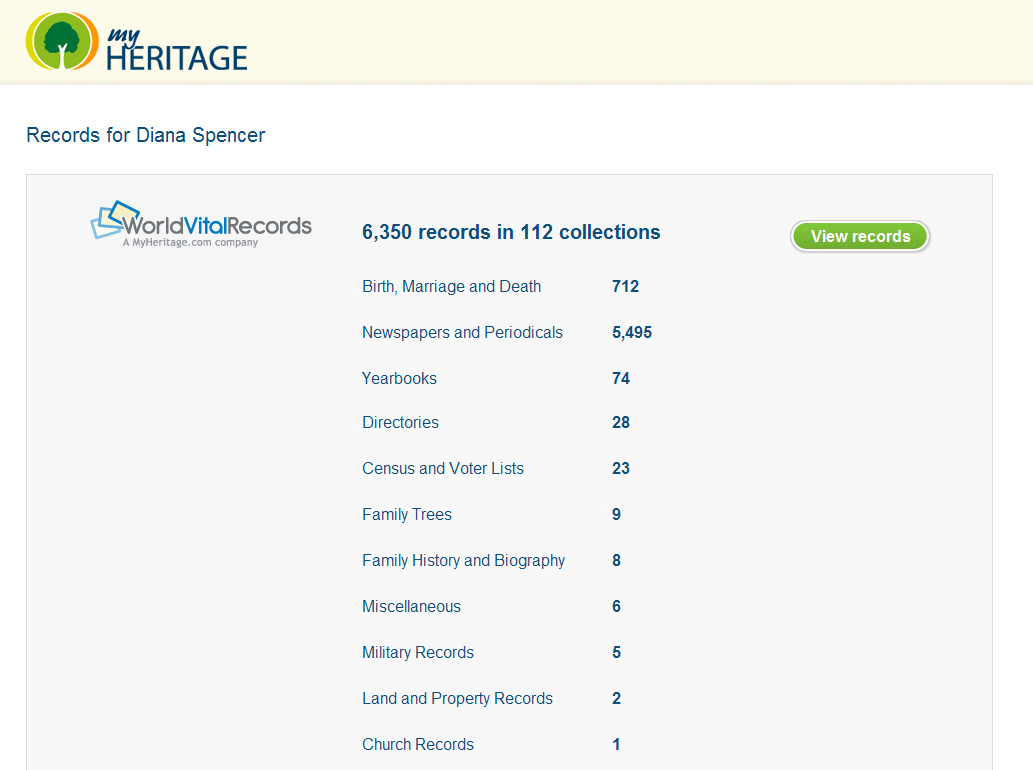Select the Church Records link
Viewport: 1033px width, 770px height.
point(418,745)
